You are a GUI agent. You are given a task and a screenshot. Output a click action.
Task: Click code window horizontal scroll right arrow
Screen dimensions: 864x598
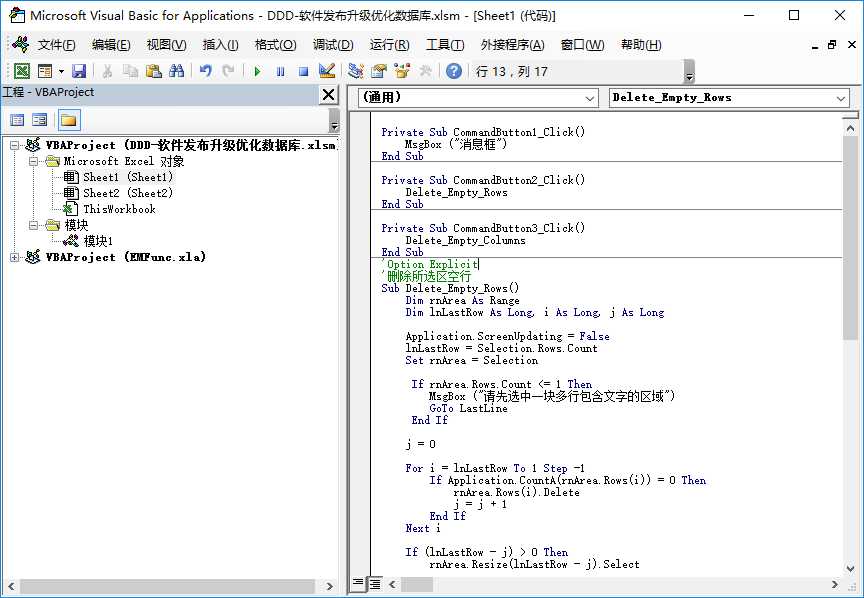pyautogui.click(x=834, y=584)
